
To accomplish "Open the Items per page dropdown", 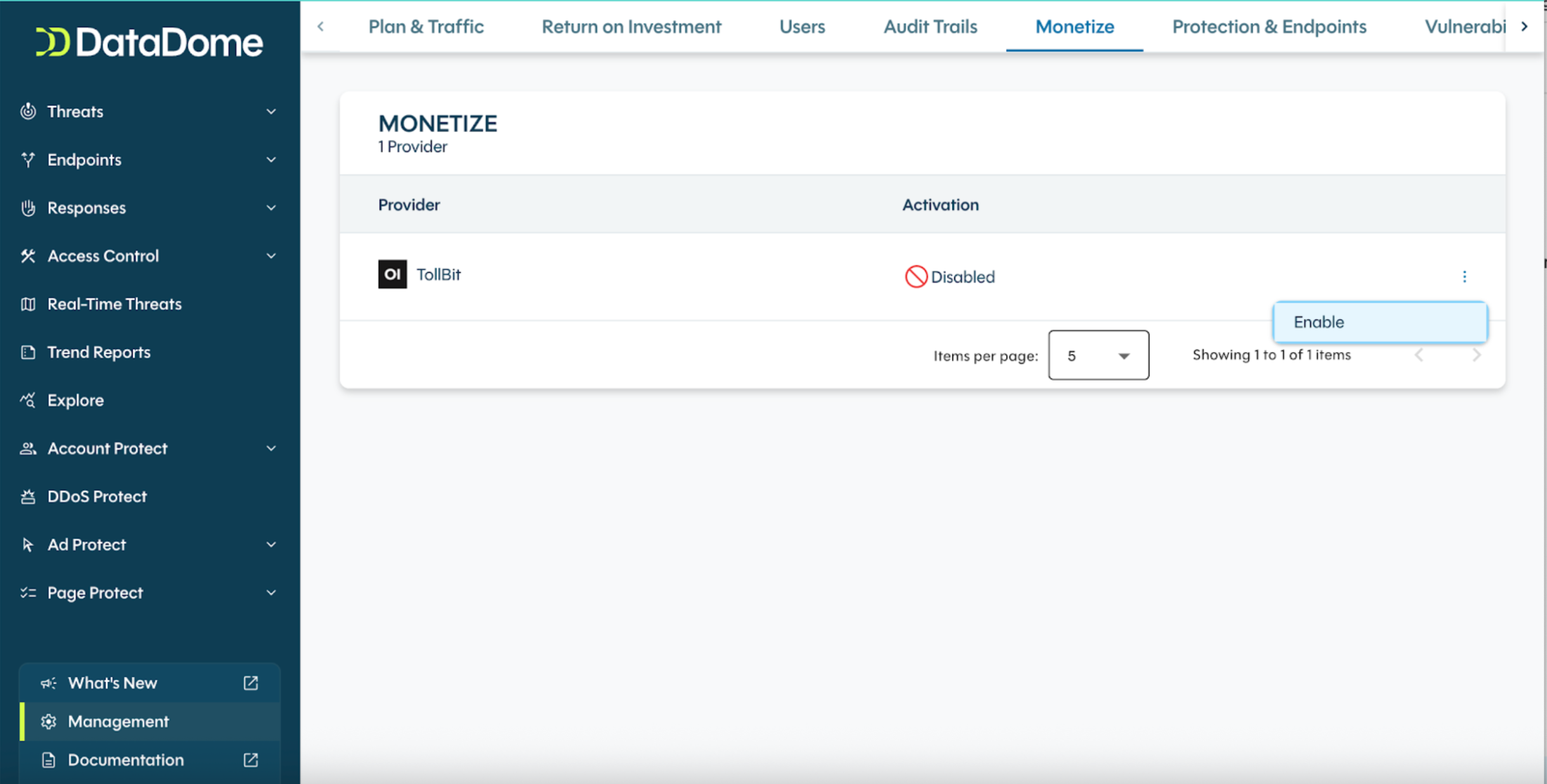I will [1098, 355].
